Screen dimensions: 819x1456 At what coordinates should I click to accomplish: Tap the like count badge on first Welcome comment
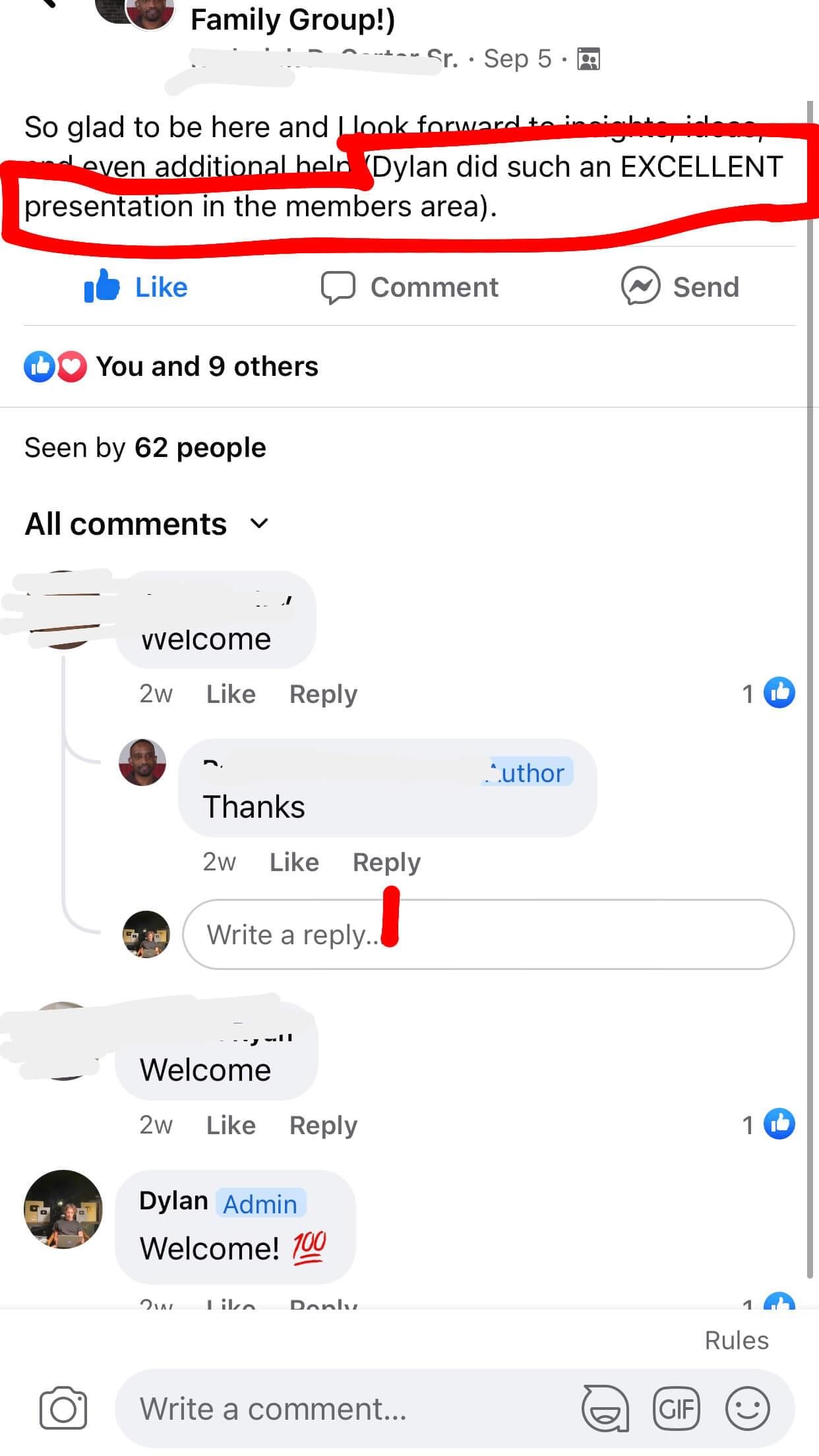tap(768, 693)
